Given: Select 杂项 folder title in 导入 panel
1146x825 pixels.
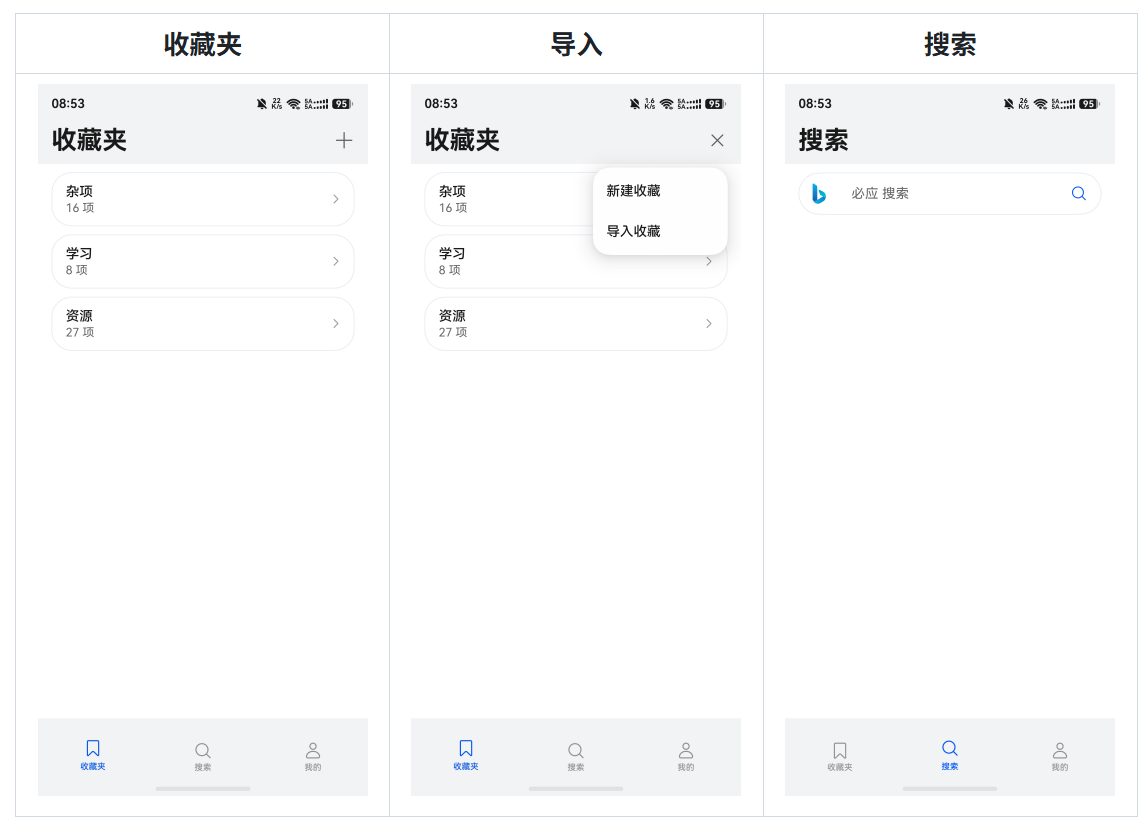Looking at the screenshot, I should [452, 191].
